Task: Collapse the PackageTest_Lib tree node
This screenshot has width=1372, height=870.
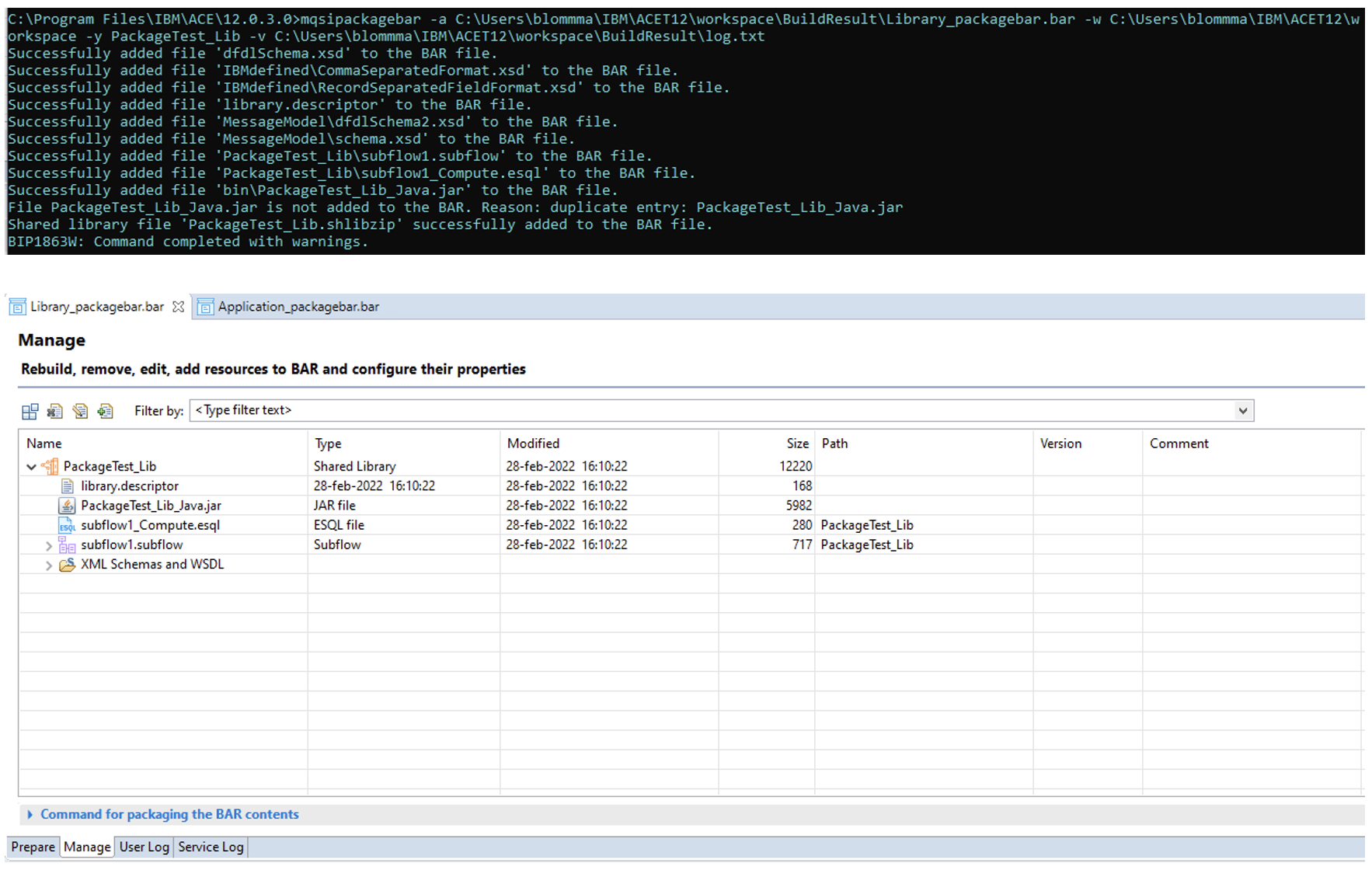Action: [x=31, y=467]
